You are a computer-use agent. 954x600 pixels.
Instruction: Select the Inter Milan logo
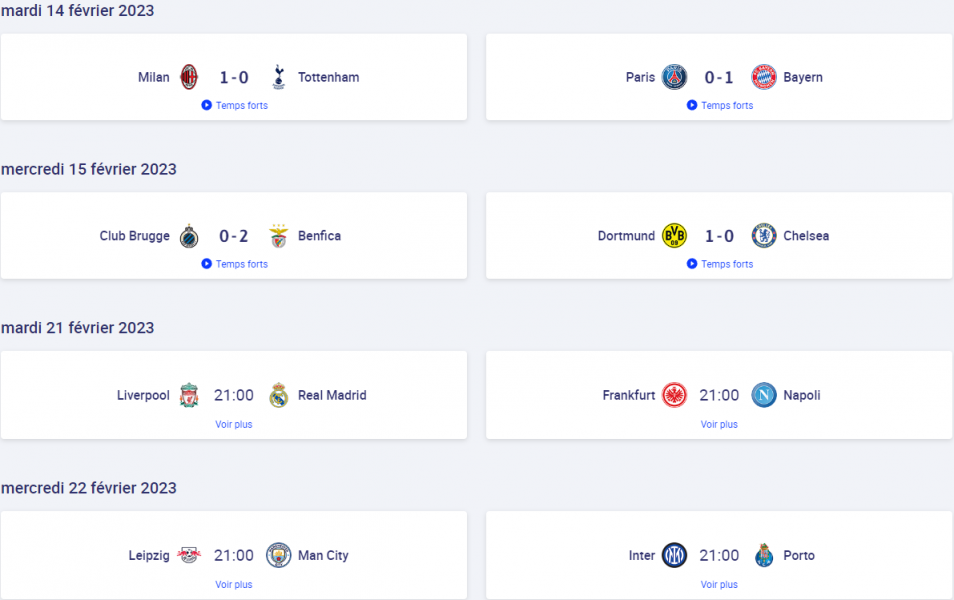[x=674, y=555]
